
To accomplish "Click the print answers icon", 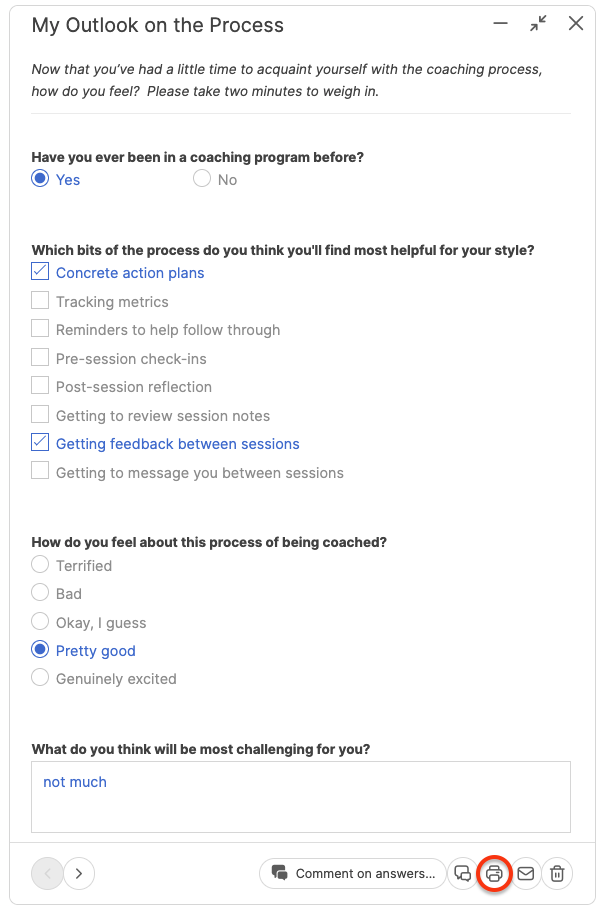I will click(x=494, y=874).
